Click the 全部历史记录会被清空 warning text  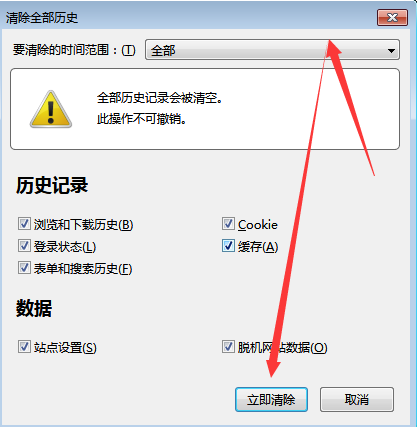point(160,98)
